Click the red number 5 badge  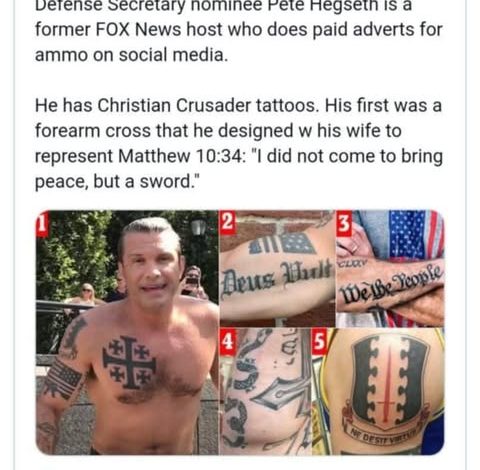tap(319, 341)
